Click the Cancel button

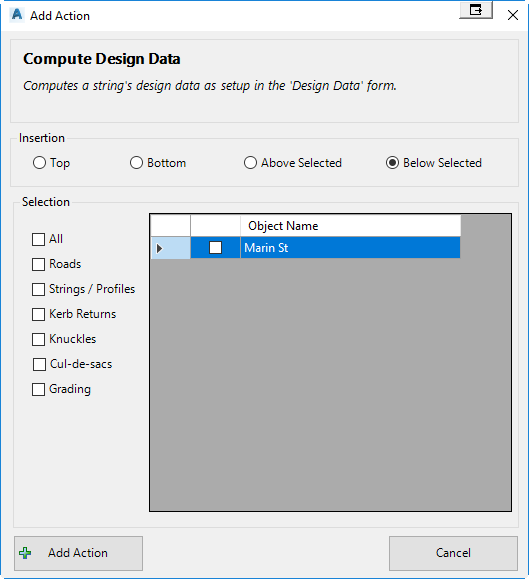point(453,553)
